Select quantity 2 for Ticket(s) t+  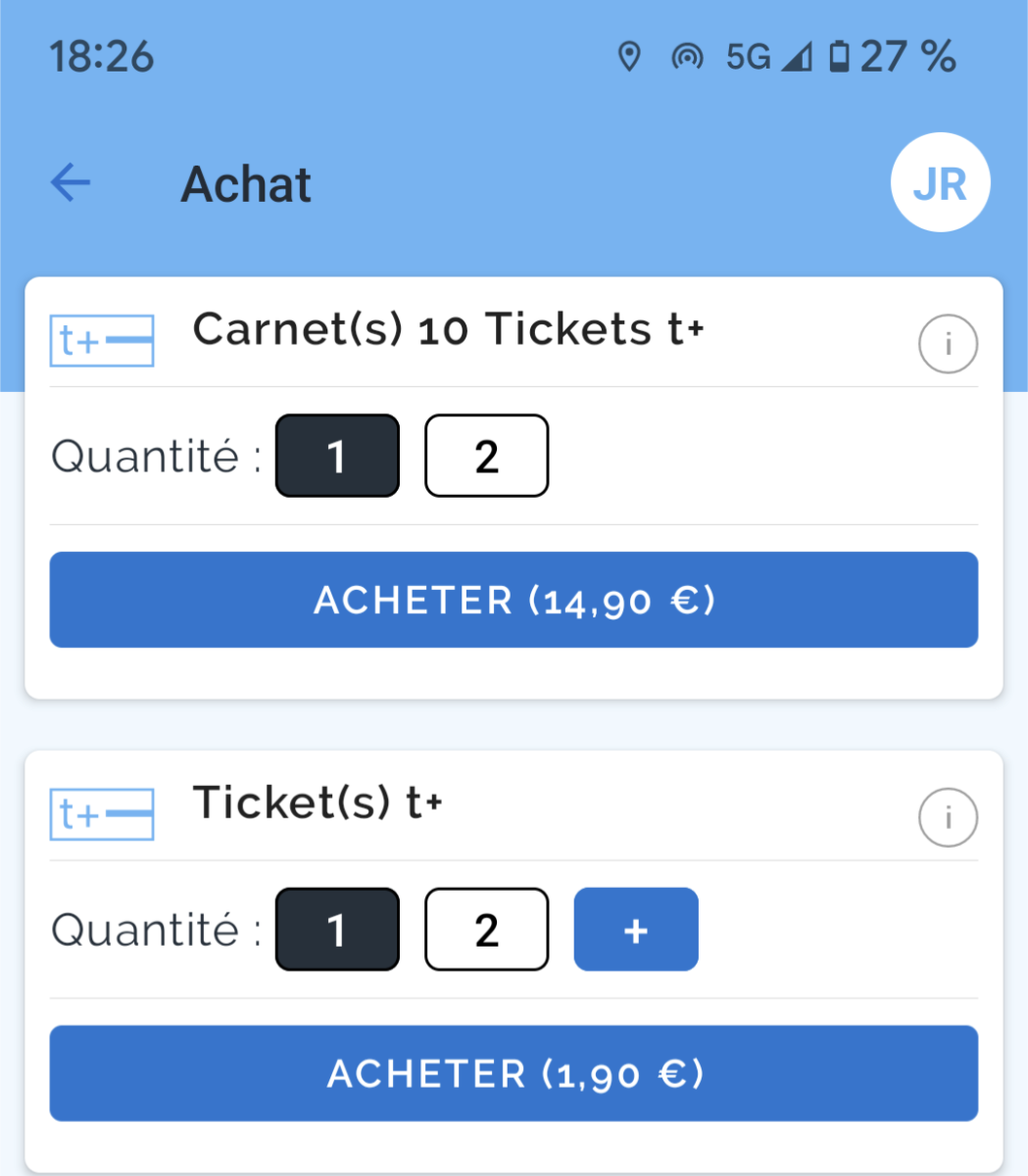(x=486, y=929)
